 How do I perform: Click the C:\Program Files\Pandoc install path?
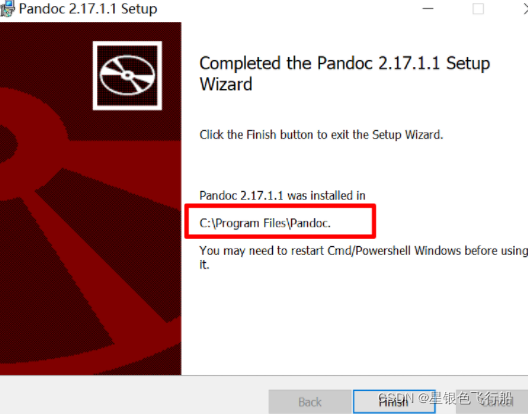pyautogui.click(x=265, y=223)
